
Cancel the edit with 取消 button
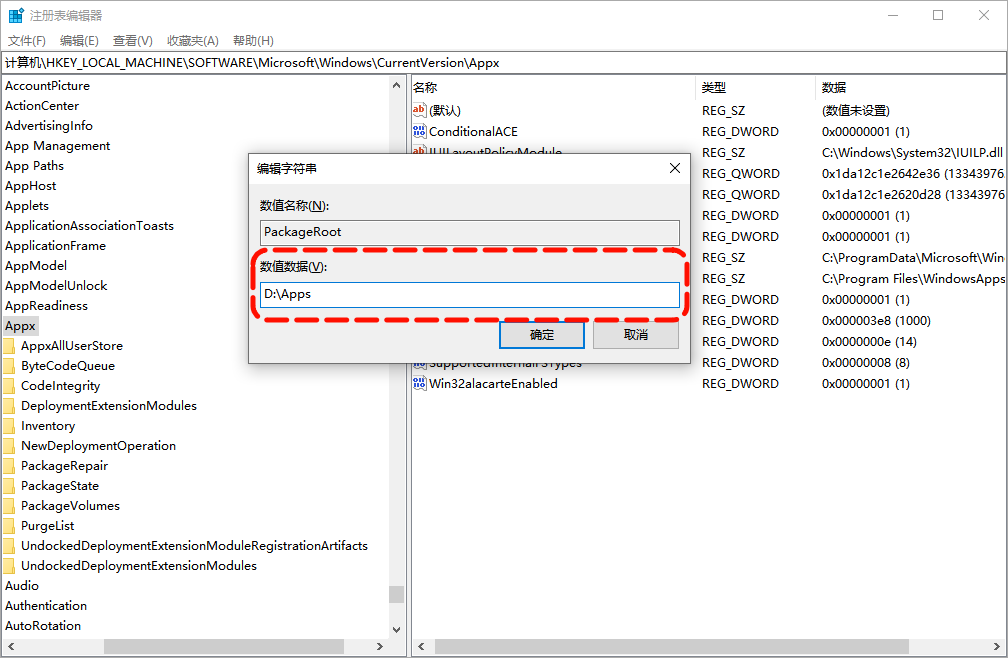coord(636,335)
